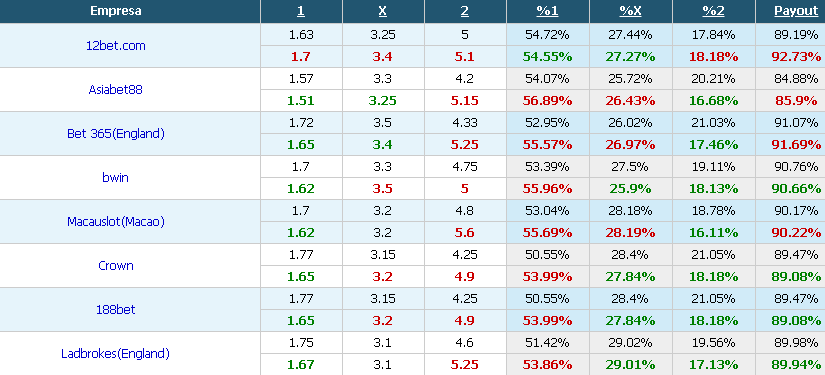
Task: Sort by the %X column header
Action: 630,11
